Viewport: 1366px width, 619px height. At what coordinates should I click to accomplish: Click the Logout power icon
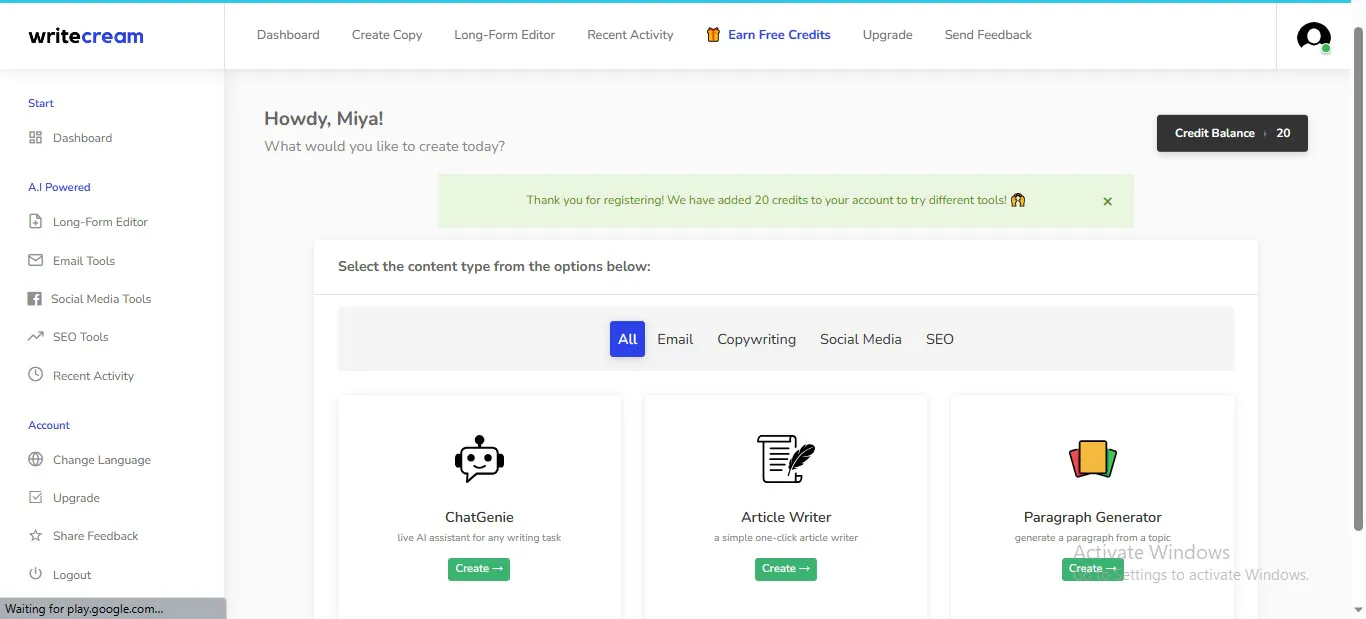pyautogui.click(x=36, y=574)
